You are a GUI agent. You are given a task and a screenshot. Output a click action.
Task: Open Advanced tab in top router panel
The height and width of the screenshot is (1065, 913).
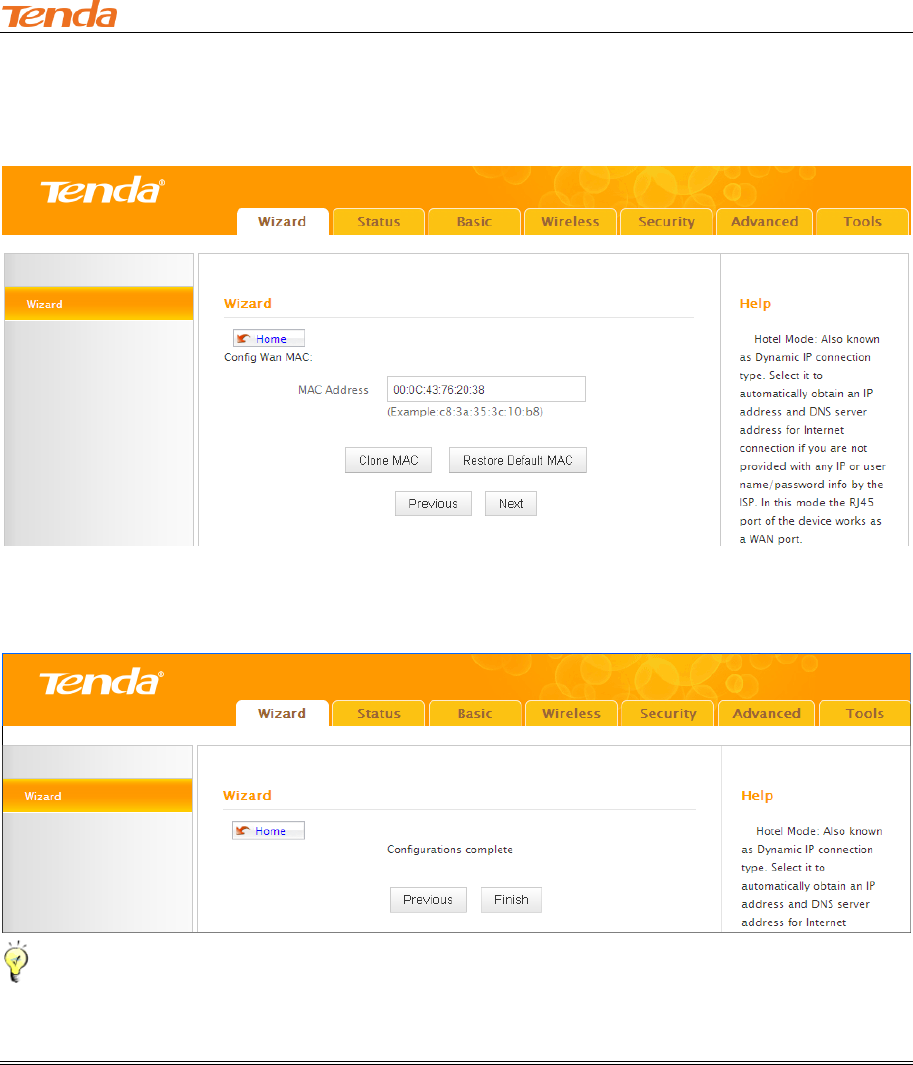[764, 221]
